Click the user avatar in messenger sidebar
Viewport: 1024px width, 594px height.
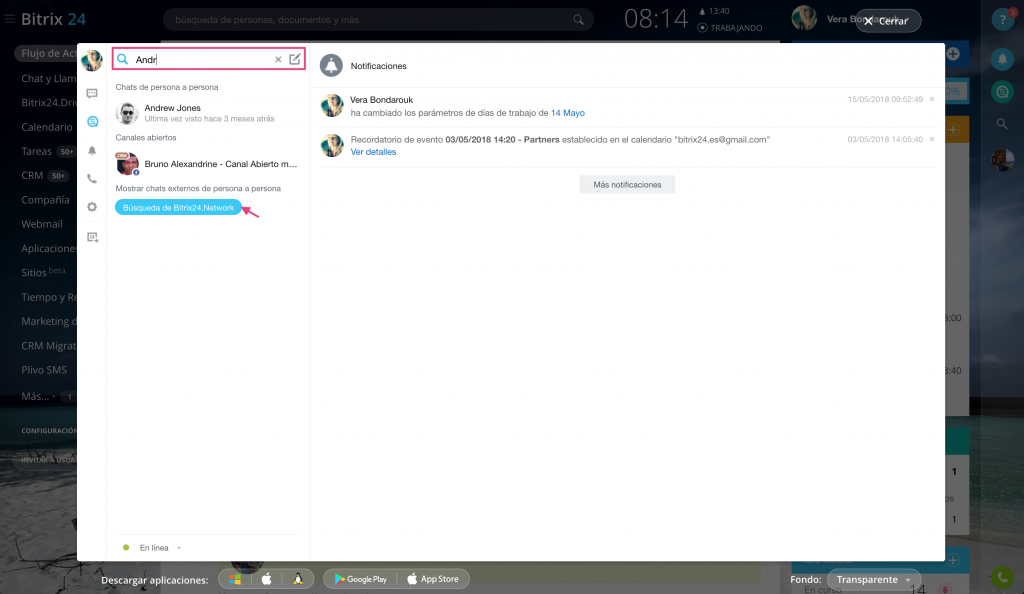pos(92,60)
